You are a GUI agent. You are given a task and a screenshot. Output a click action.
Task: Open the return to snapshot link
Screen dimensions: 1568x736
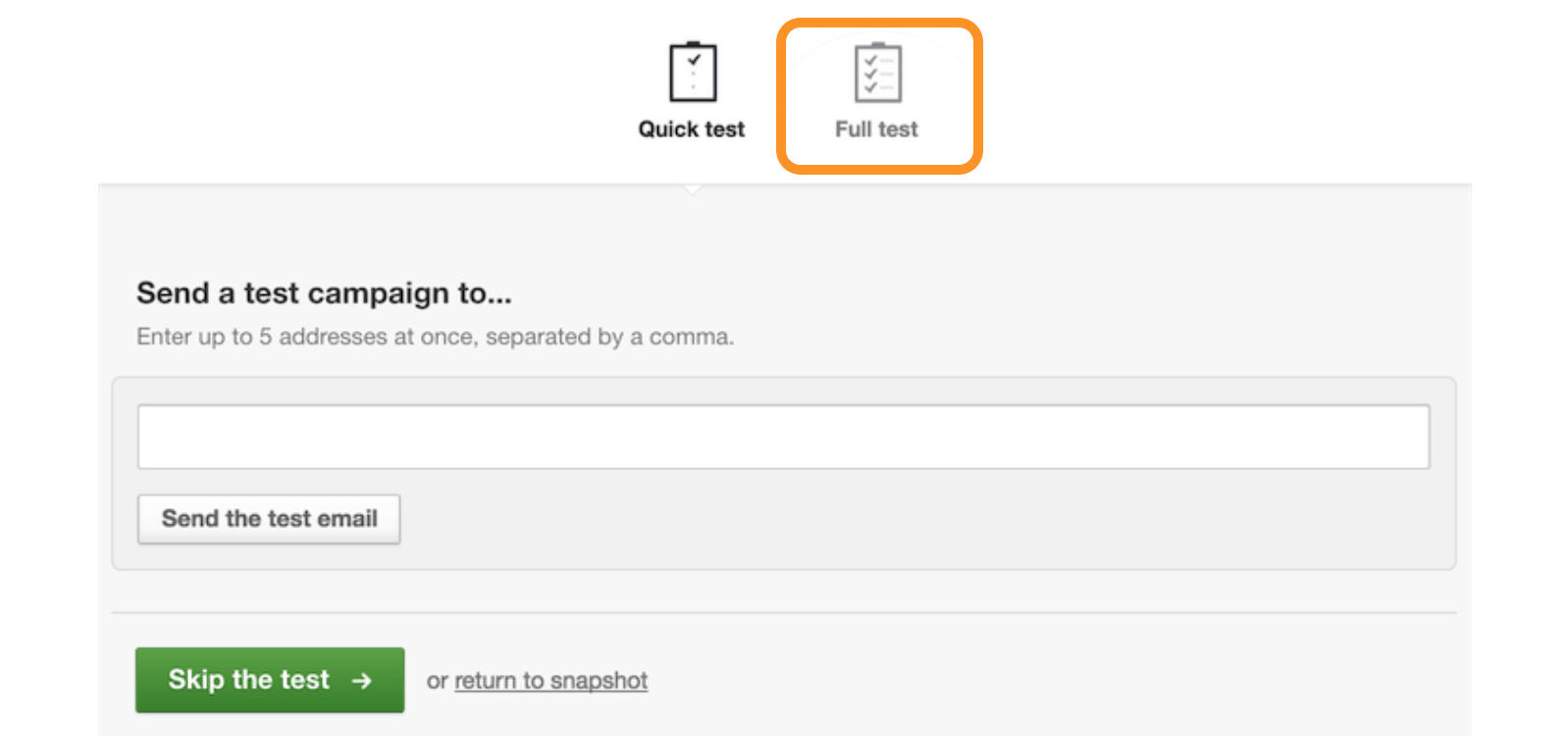click(551, 681)
